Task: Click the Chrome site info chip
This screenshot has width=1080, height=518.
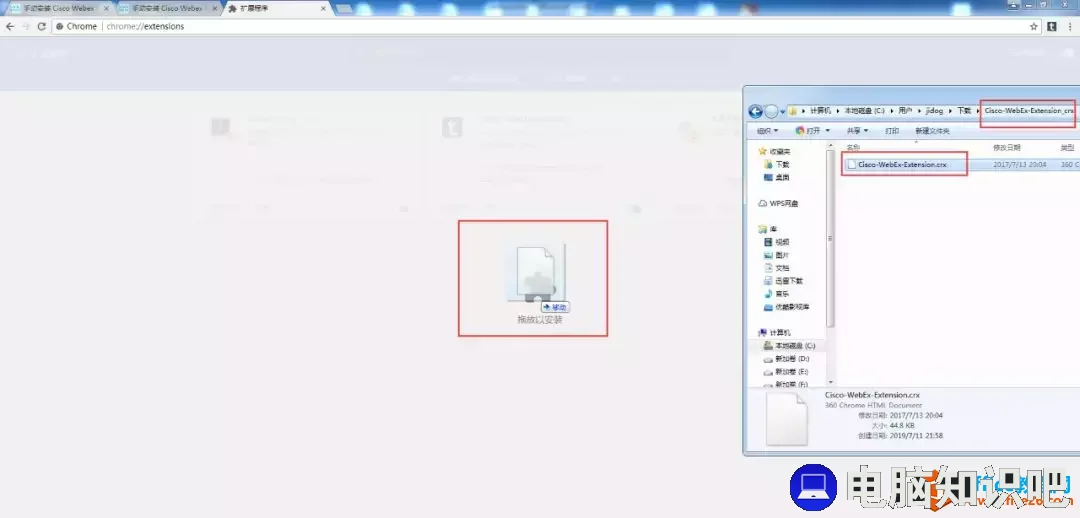Action: 76,26
